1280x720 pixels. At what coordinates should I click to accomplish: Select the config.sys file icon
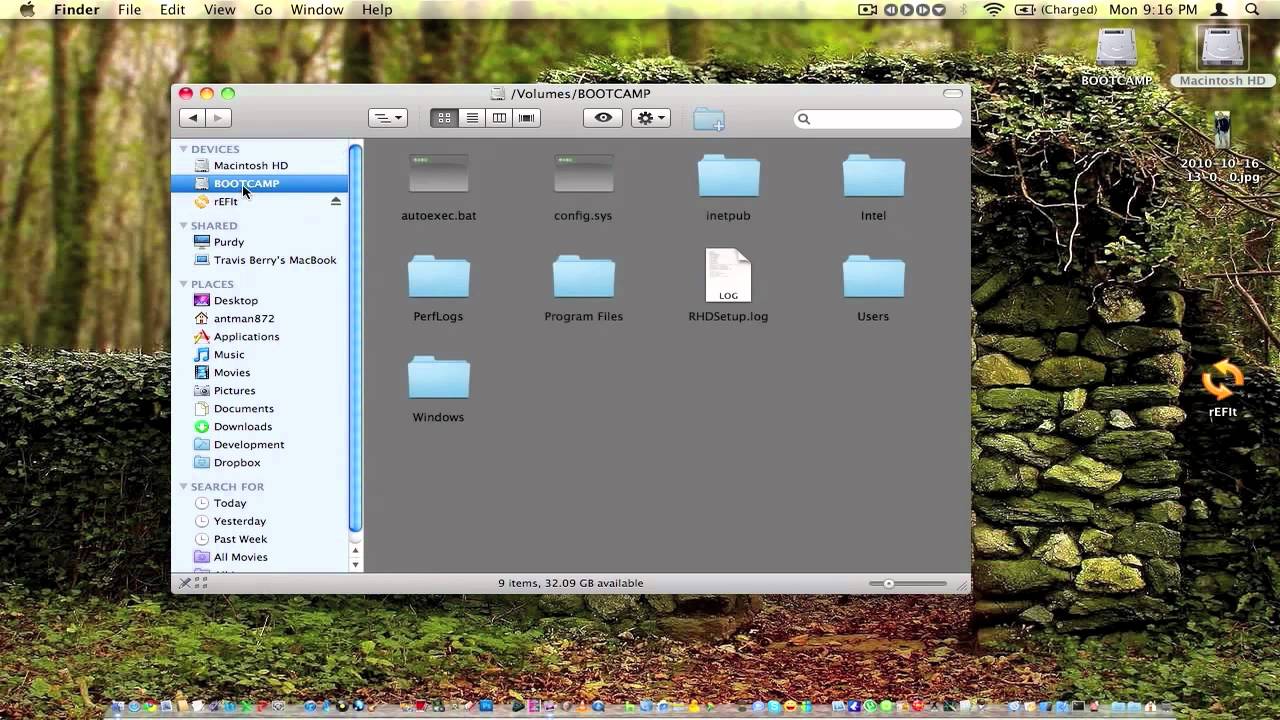(x=583, y=174)
